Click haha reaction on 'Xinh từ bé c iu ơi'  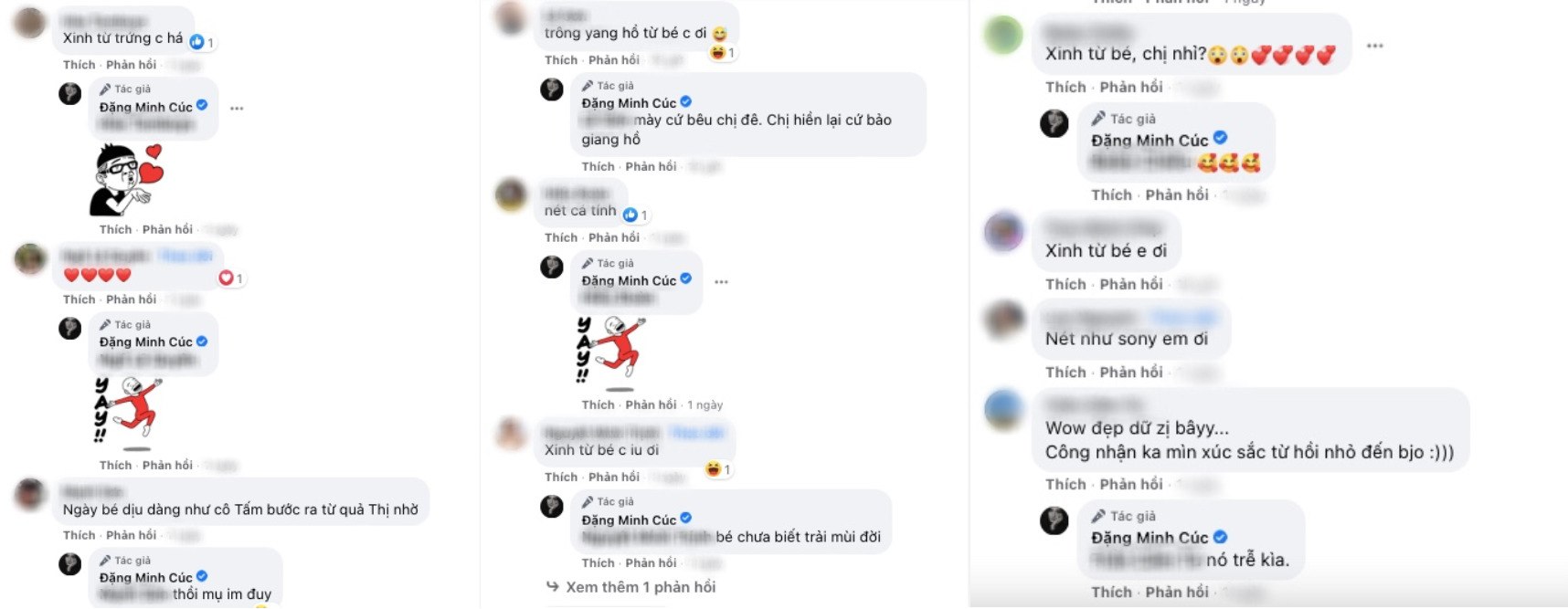(x=718, y=469)
